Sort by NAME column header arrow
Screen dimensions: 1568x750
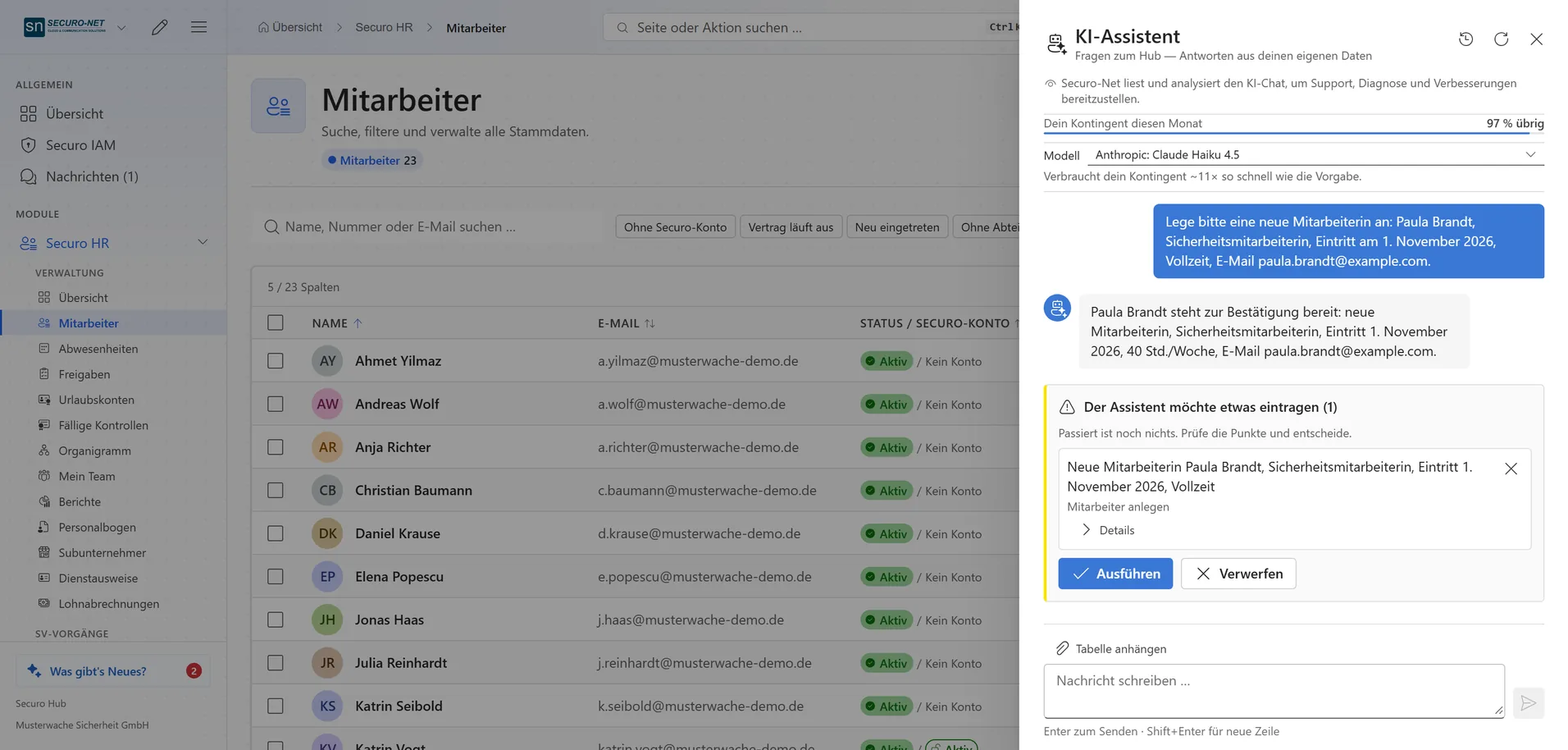(358, 323)
